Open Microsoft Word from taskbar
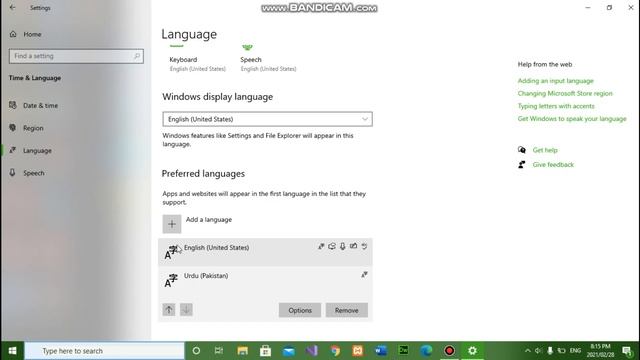This screenshot has height=360, width=640. point(381,351)
